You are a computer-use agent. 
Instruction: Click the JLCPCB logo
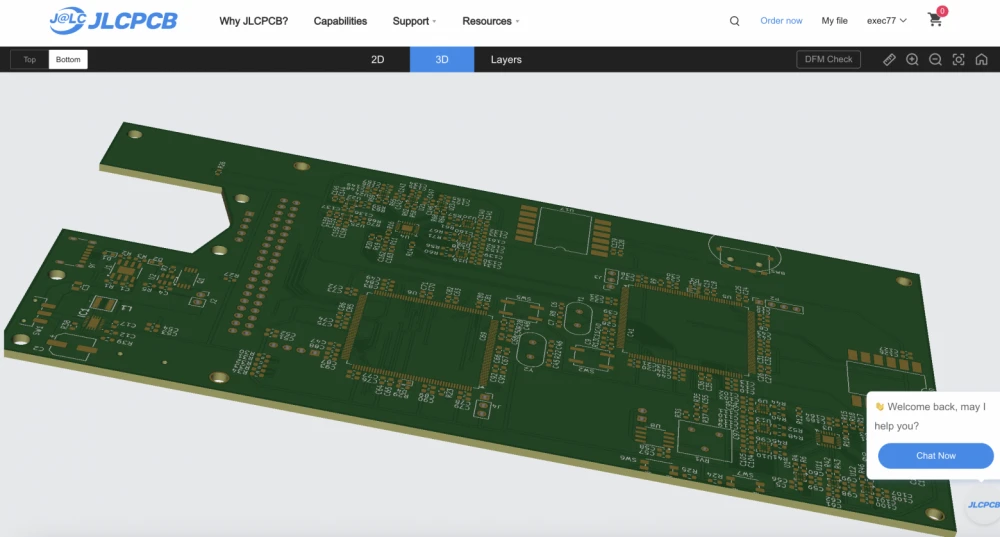point(113,20)
